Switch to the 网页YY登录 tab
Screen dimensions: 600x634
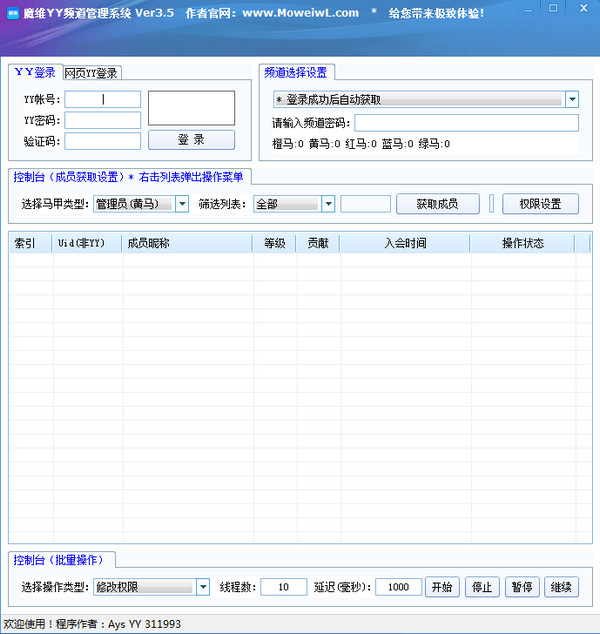91,73
